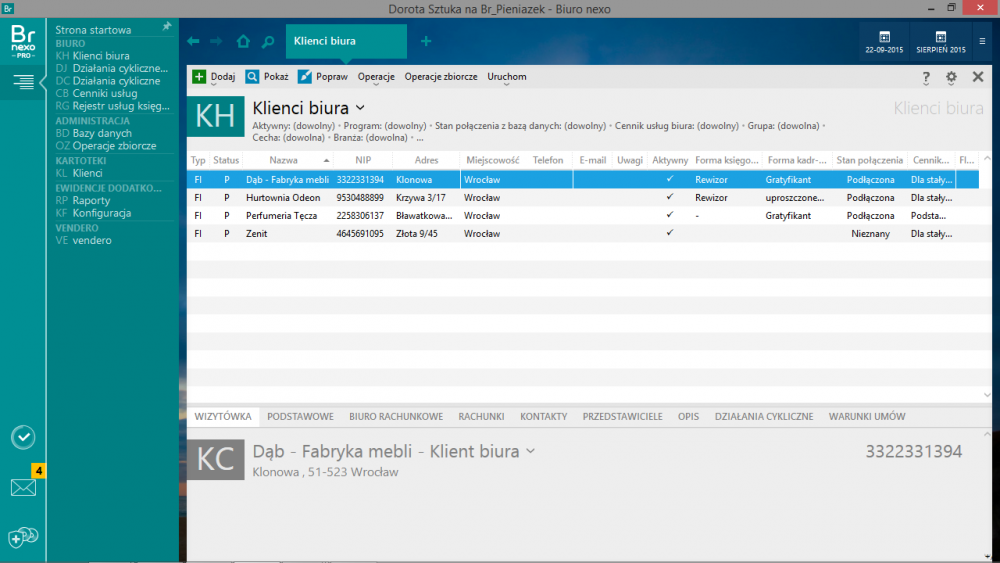
Task: Toggle the hamburger sidebar menu icon
Action: pyautogui.click(x=23, y=82)
